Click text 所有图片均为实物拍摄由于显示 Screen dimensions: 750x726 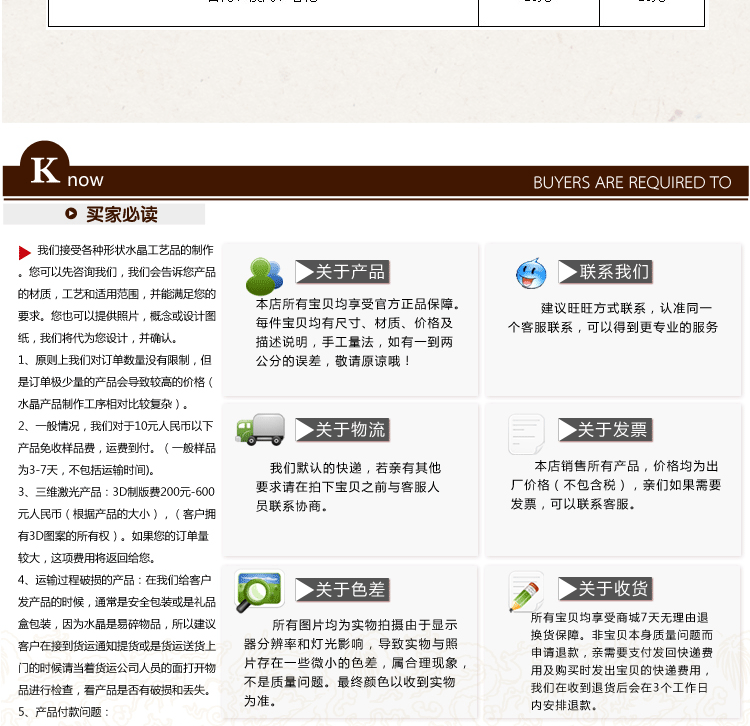(x=365, y=625)
